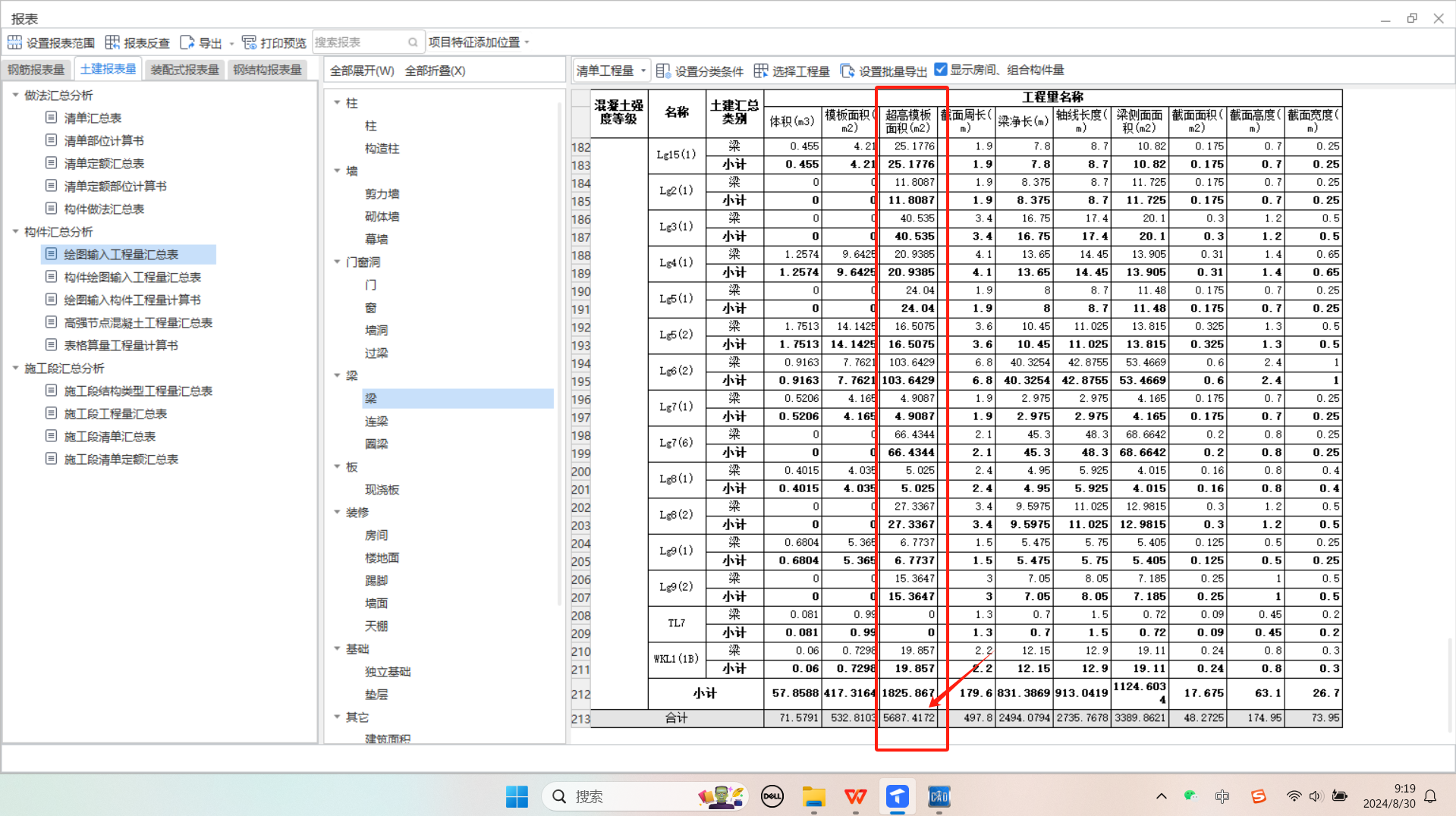Click 全部折叠(X) button
This screenshot has height=816, width=1456.
(435, 71)
